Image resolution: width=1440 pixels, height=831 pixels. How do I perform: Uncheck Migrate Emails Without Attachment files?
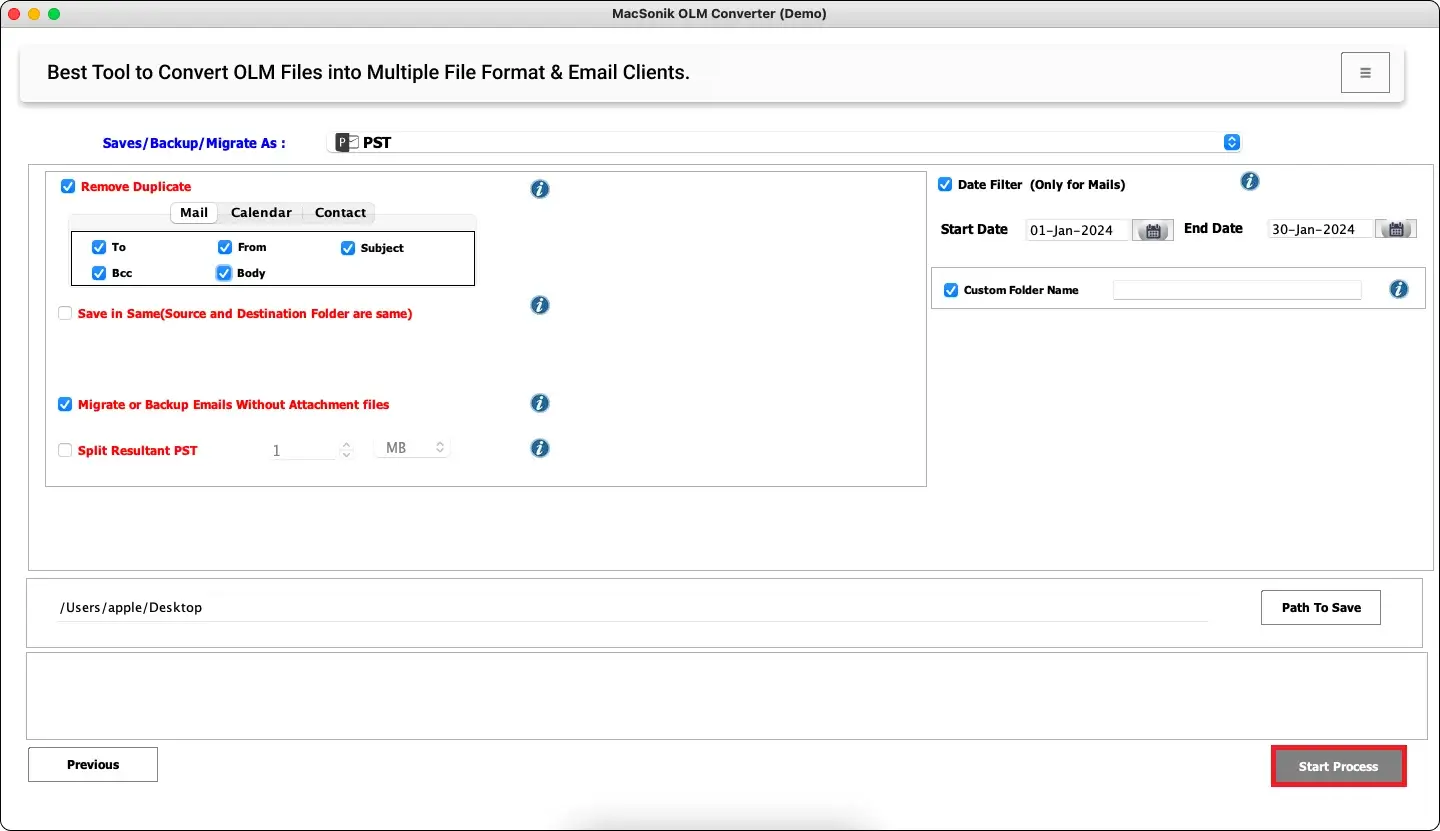click(65, 405)
